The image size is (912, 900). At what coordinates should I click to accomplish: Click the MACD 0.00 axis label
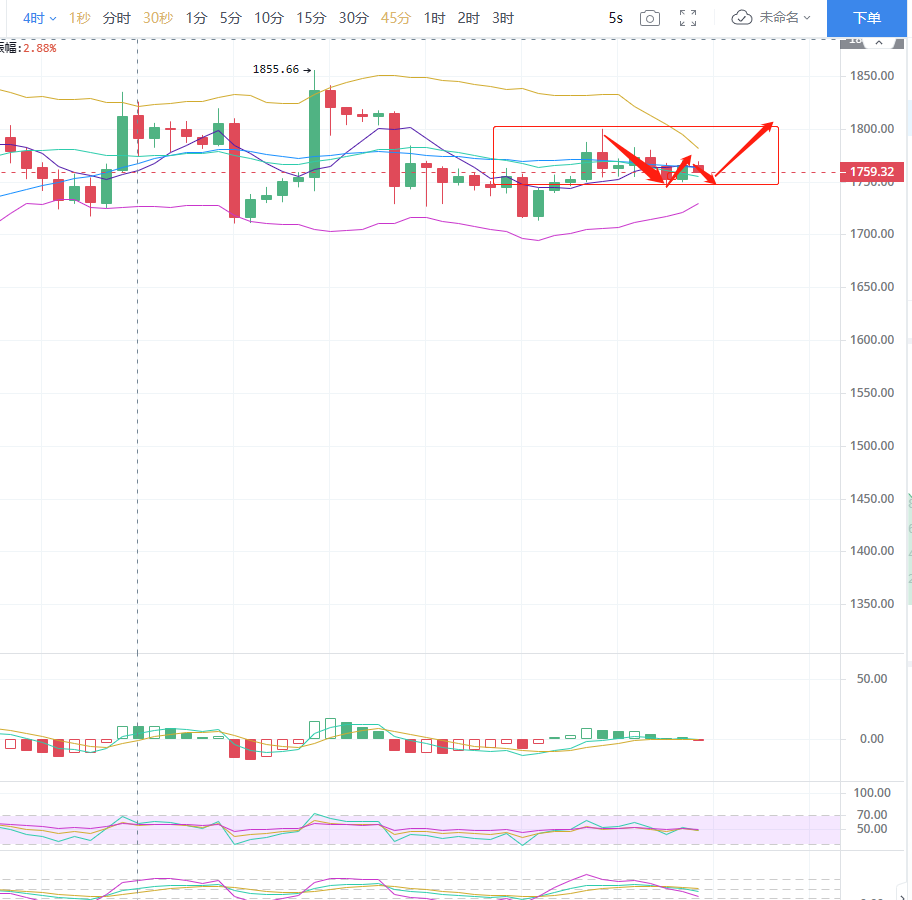pos(872,739)
